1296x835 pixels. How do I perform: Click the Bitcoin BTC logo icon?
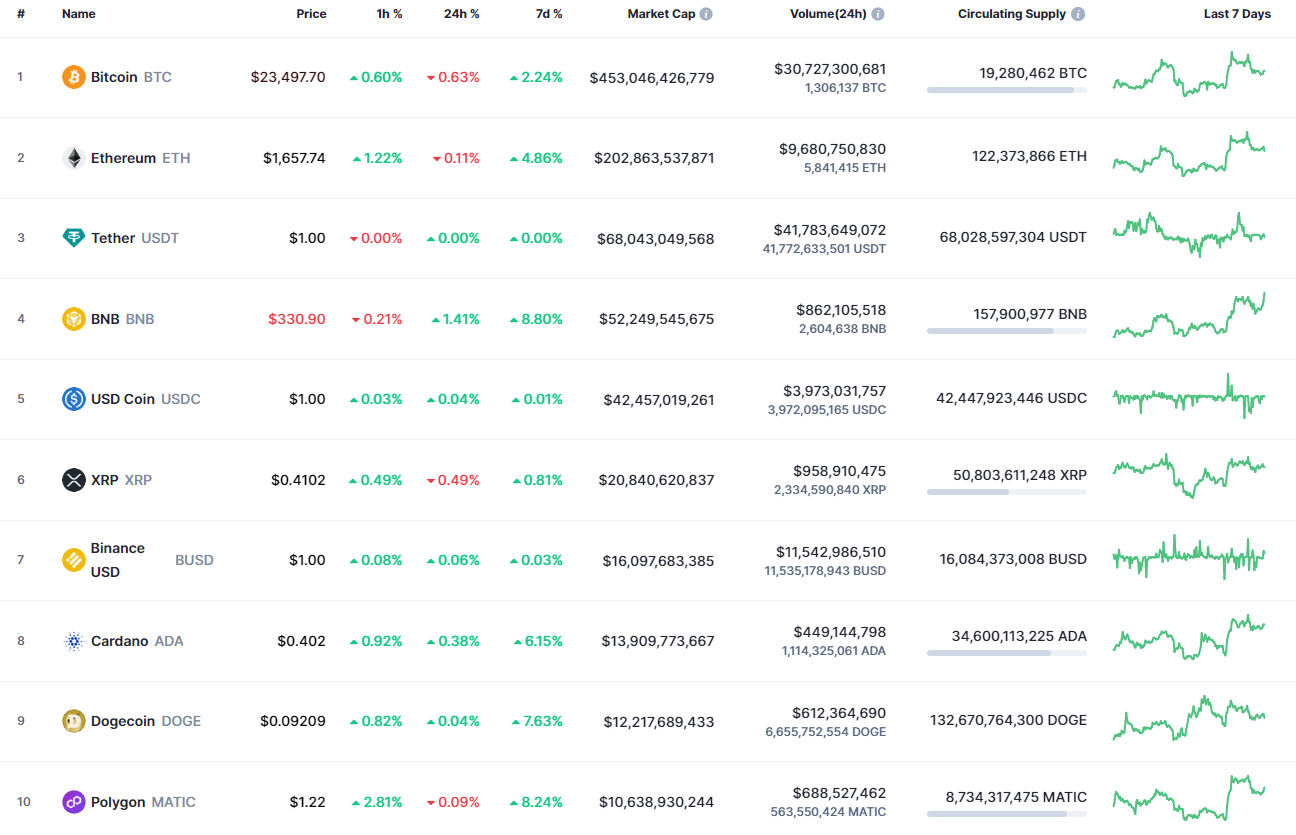[73, 76]
